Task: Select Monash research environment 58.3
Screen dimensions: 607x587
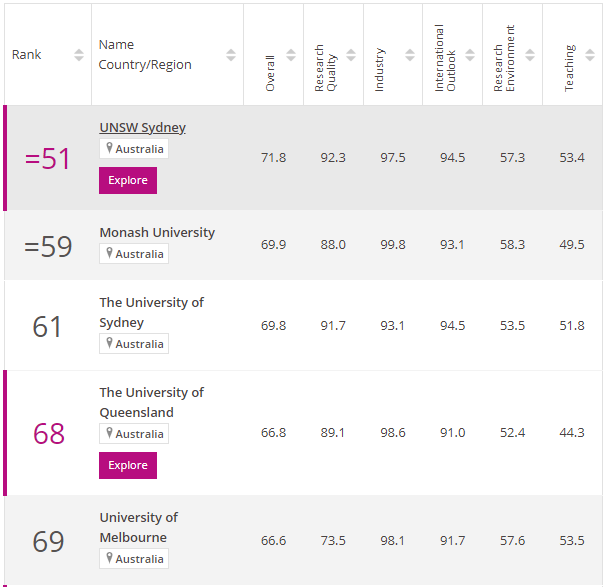Action: click(x=512, y=245)
